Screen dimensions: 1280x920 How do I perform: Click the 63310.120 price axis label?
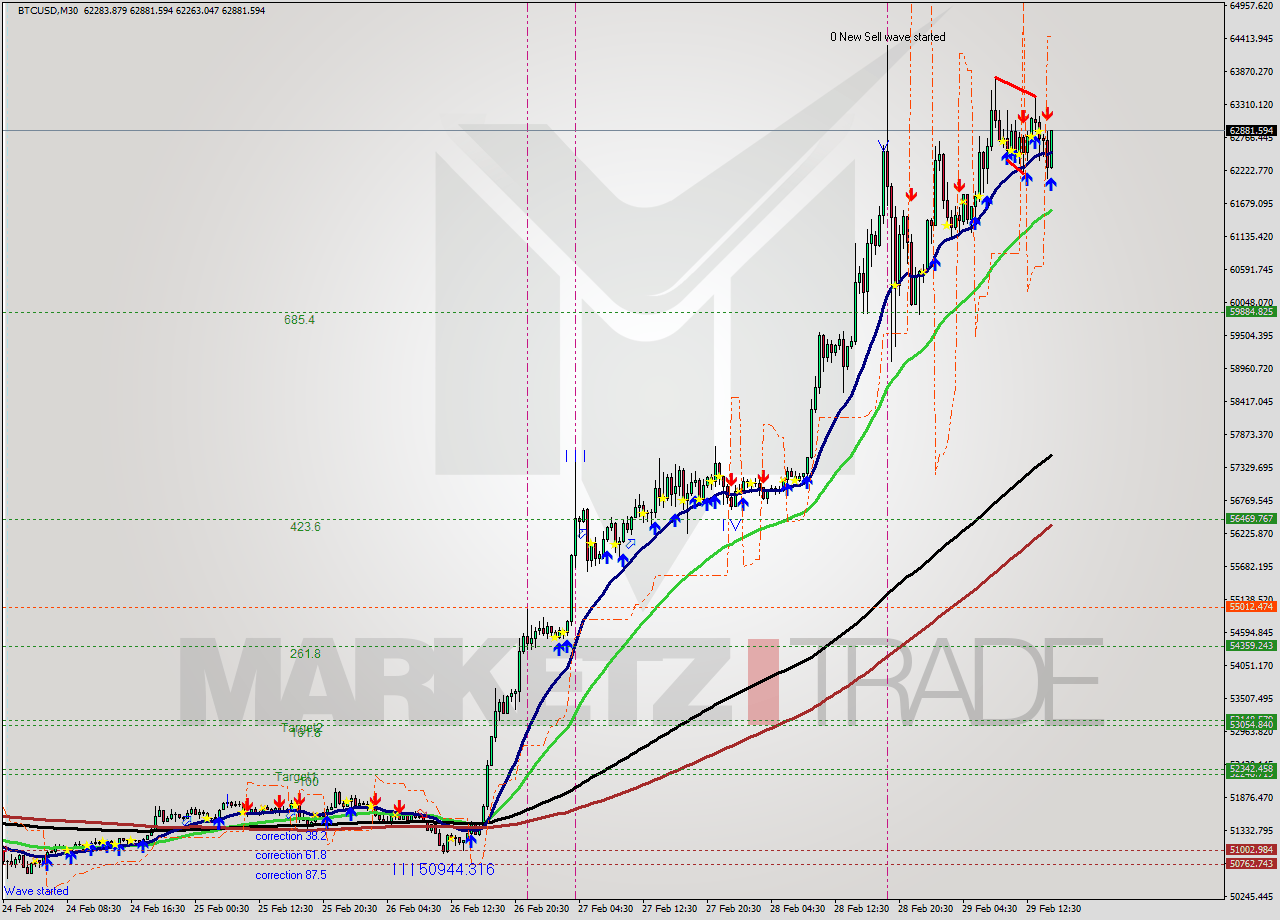coord(1251,105)
